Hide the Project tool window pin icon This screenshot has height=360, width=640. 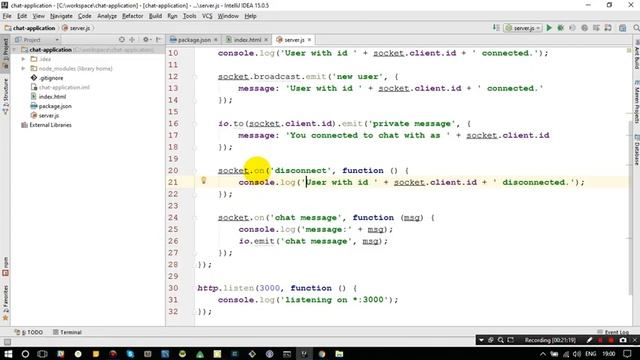point(158,40)
